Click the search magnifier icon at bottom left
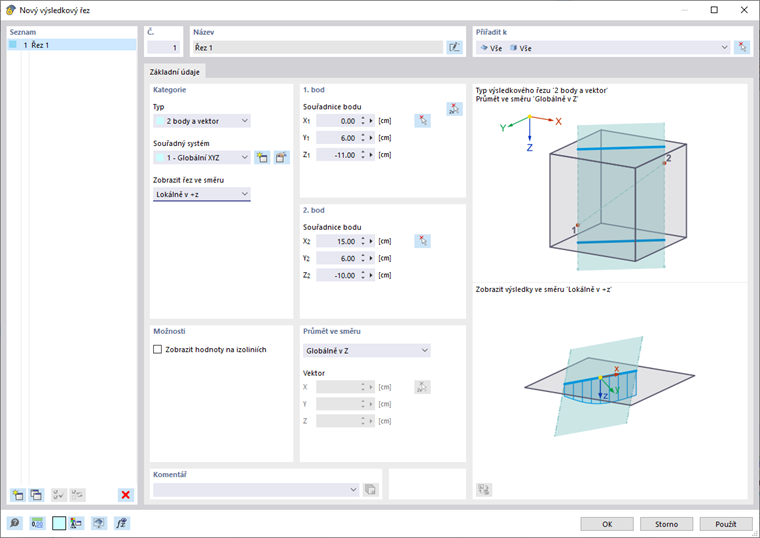This screenshot has width=760, height=538. [x=15, y=523]
